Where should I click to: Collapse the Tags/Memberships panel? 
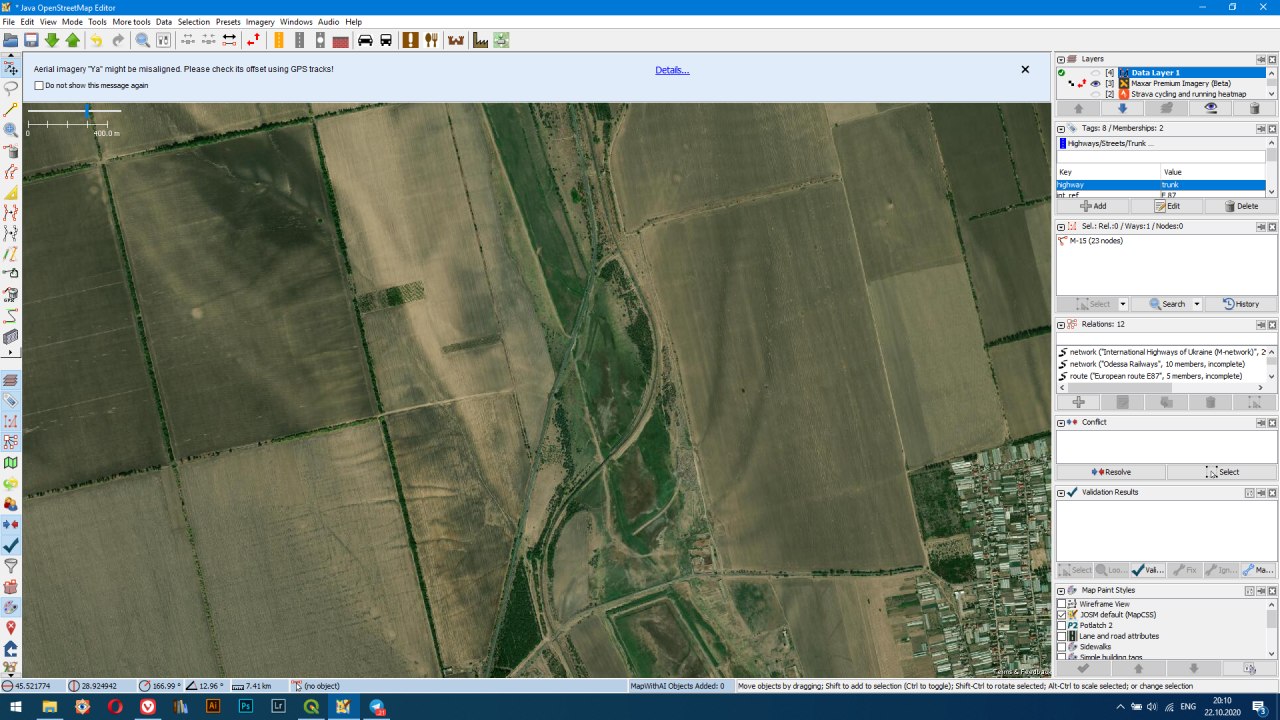pyautogui.click(x=1061, y=128)
